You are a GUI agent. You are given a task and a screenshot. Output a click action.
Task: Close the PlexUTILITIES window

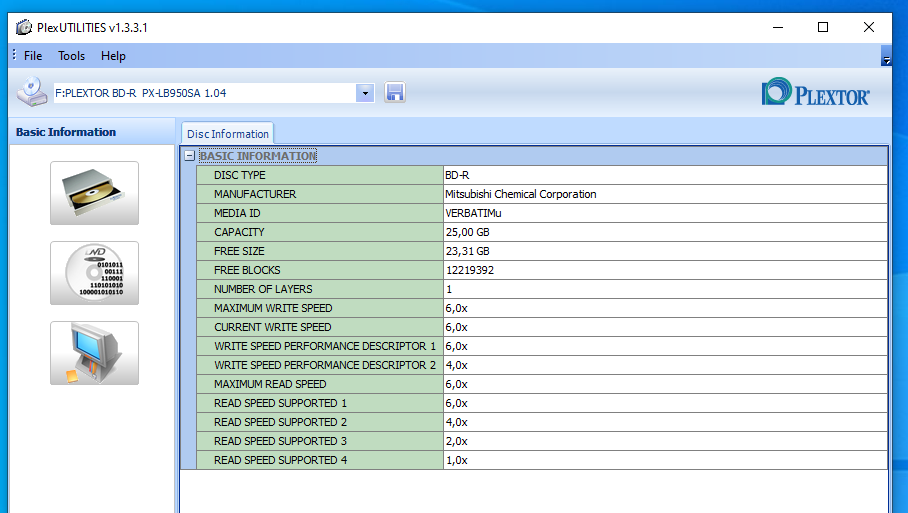869,27
